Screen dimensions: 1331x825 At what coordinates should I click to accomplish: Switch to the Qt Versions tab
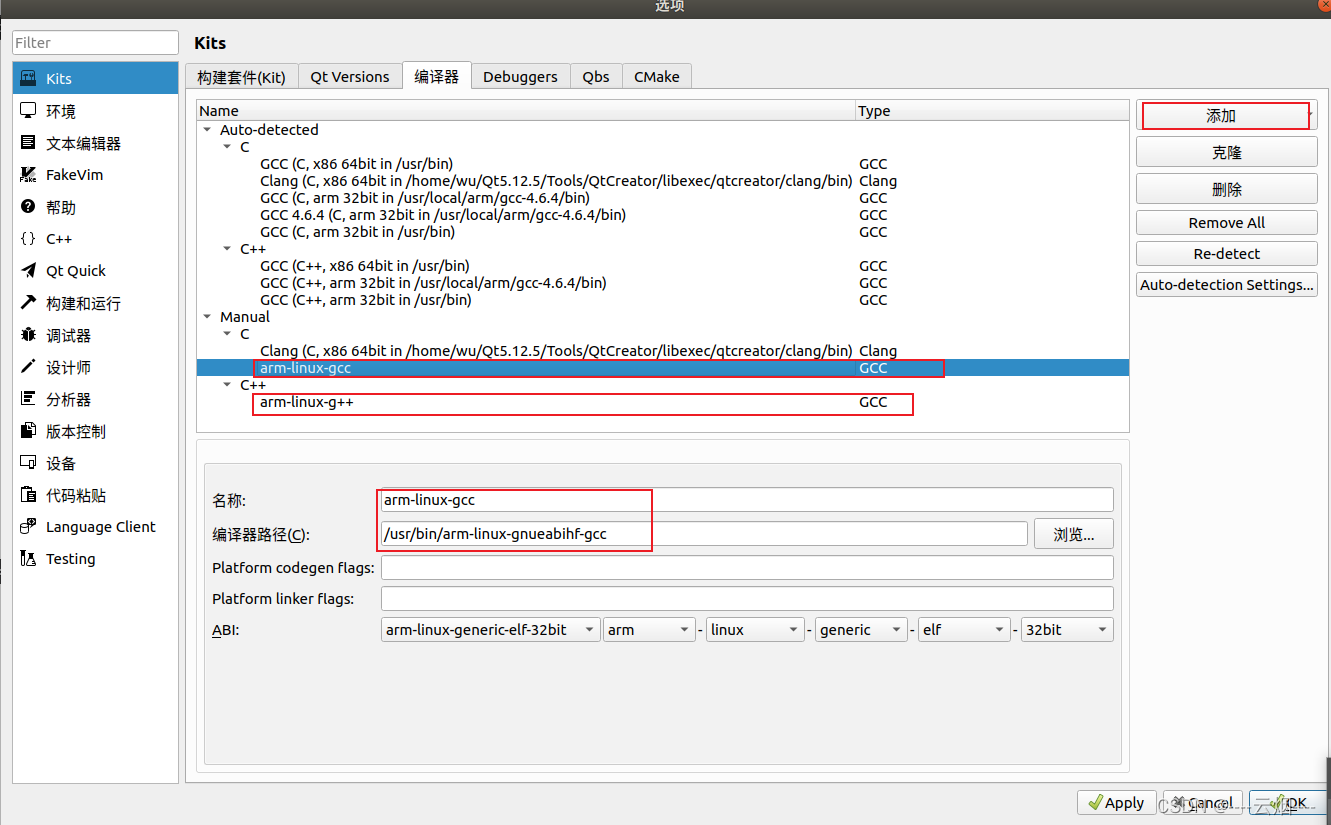click(x=350, y=76)
